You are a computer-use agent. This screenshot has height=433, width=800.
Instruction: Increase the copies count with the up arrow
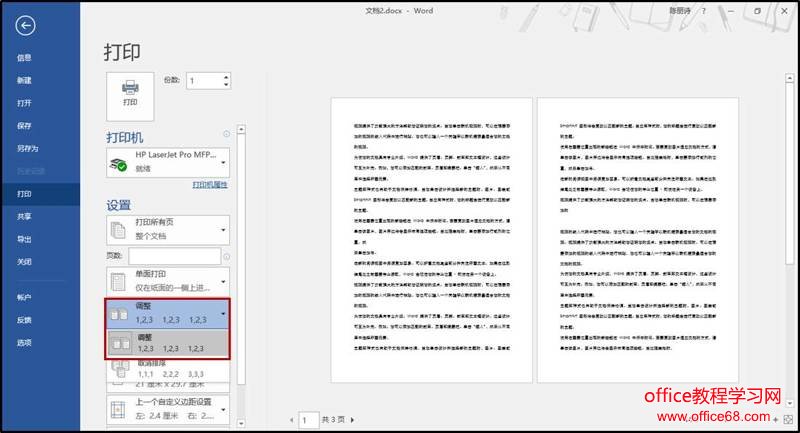pos(226,76)
